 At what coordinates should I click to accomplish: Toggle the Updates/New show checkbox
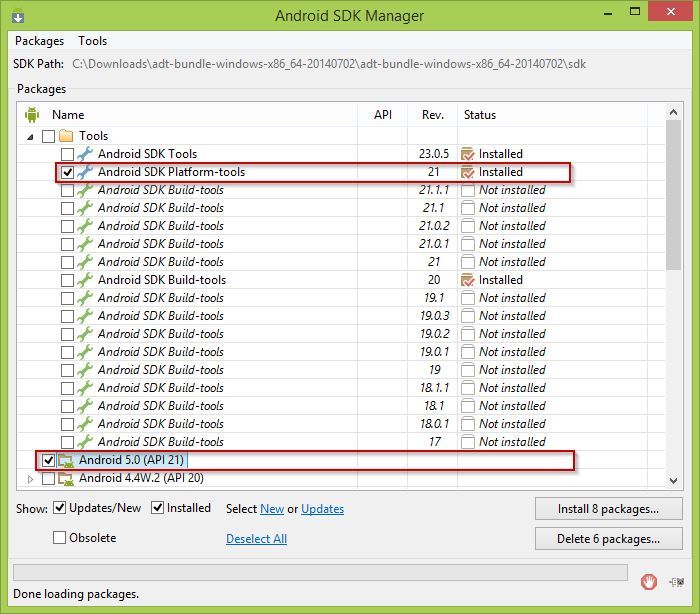tap(59, 508)
